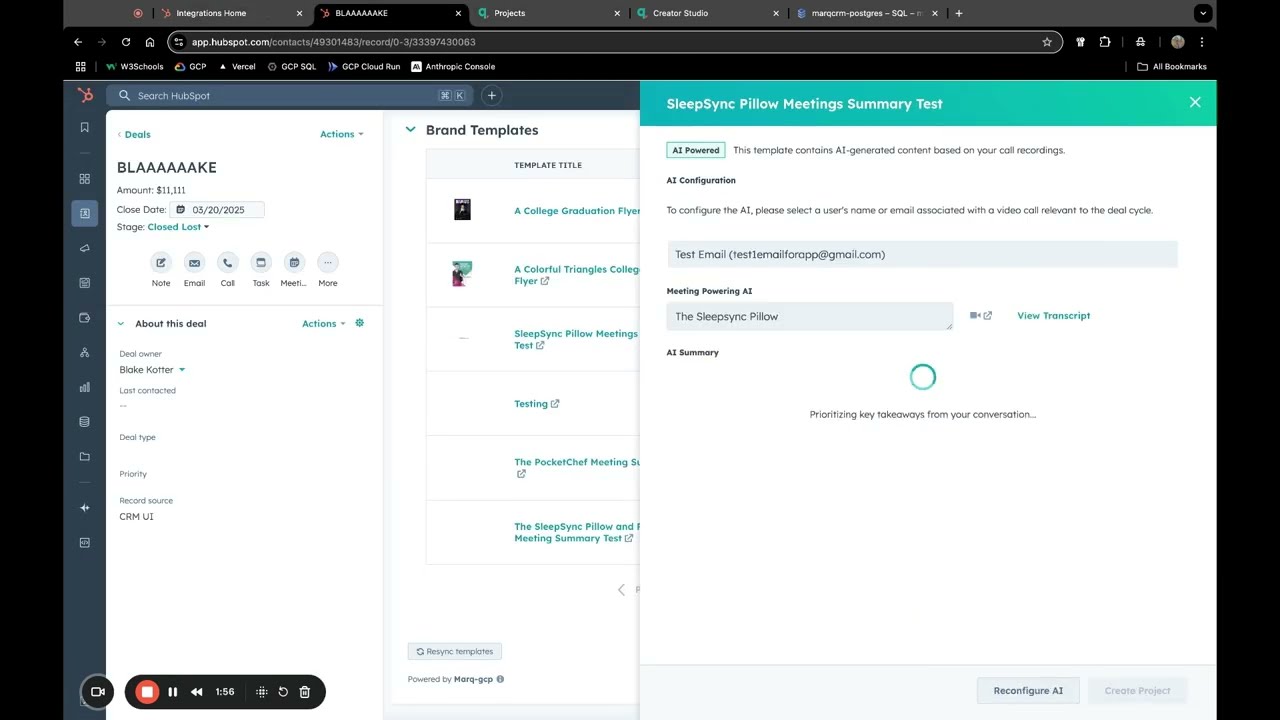This screenshot has height=720, width=1280.
Task: Open the Close Date picker field
Action: (217, 210)
